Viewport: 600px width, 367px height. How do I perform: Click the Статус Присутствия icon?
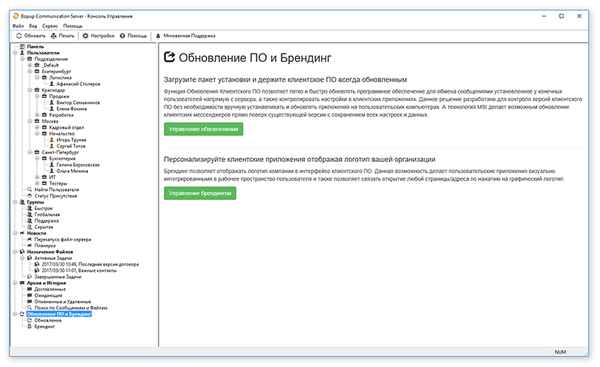pos(29,196)
